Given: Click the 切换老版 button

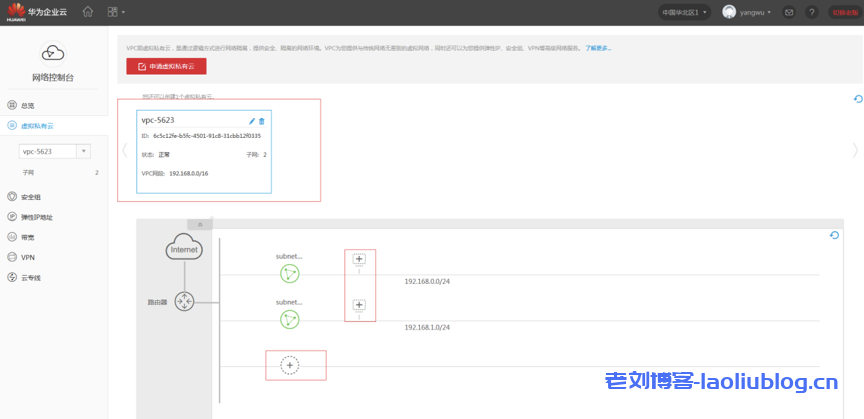Looking at the screenshot, I should point(844,12).
